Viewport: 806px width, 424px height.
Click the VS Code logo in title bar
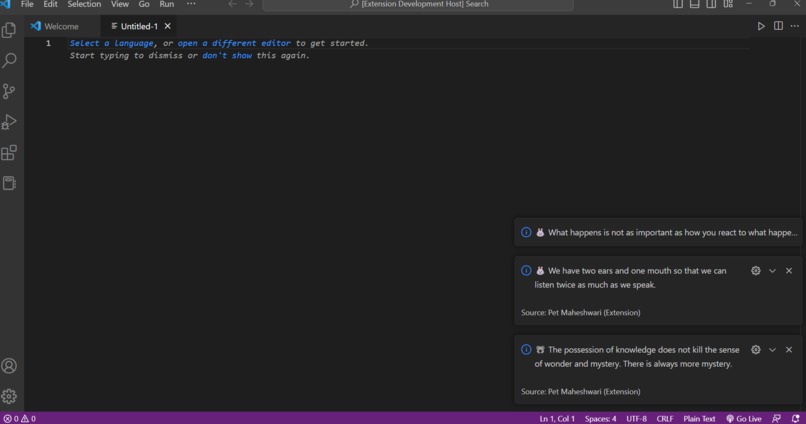pos(6,4)
